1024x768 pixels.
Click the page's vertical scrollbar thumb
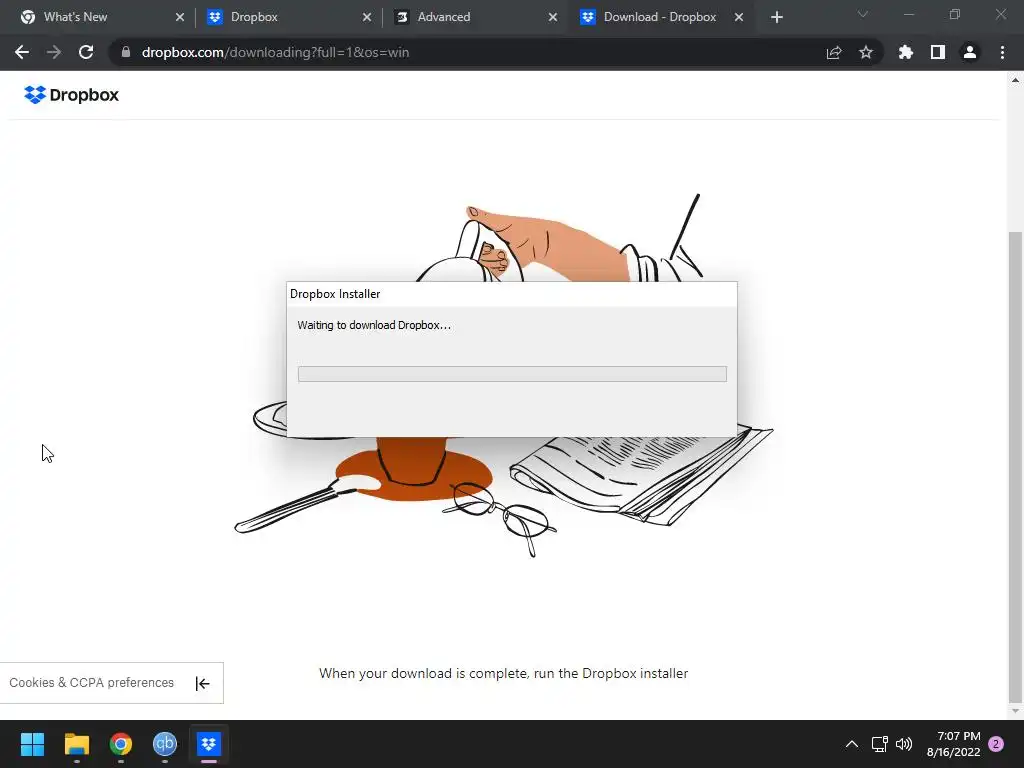pyautogui.click(x=1015, y=466)
